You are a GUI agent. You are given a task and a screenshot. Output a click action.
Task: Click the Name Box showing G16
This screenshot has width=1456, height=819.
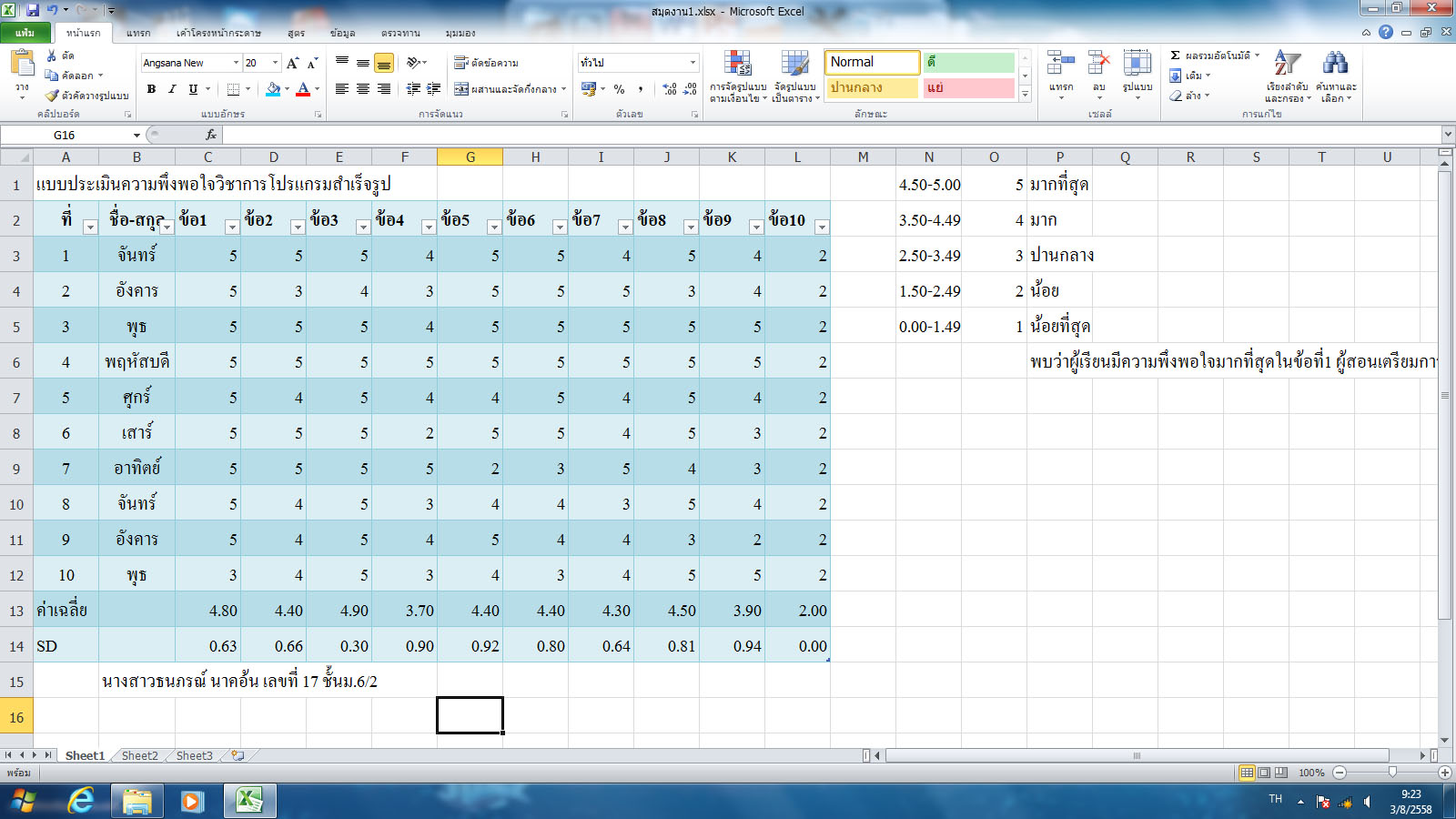point(66,135)
